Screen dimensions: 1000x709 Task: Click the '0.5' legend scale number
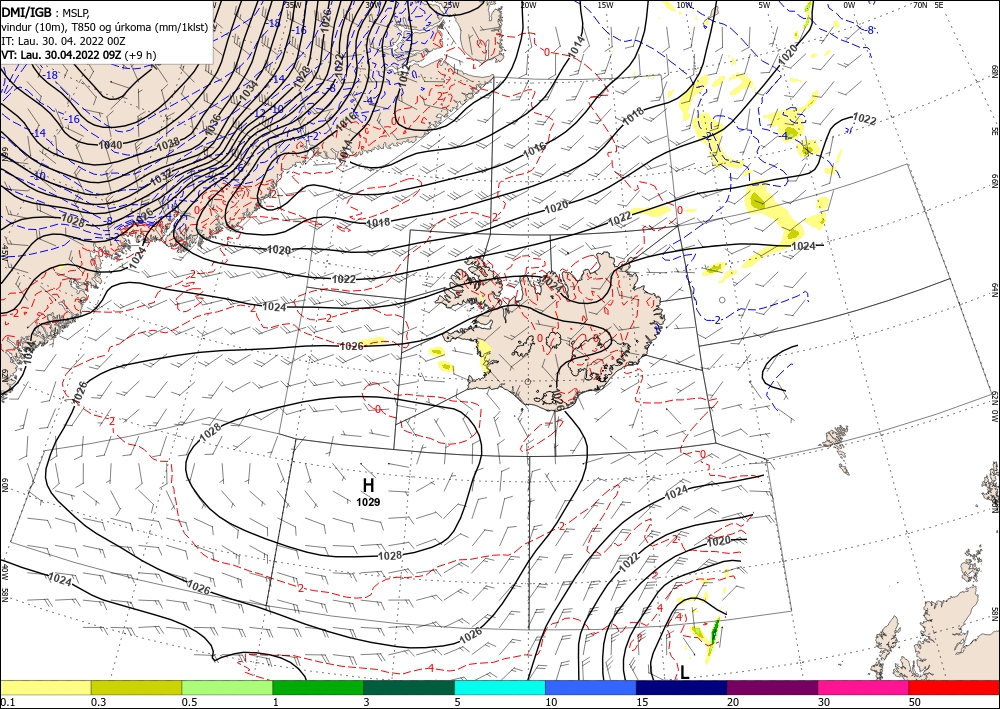point(189,702)
